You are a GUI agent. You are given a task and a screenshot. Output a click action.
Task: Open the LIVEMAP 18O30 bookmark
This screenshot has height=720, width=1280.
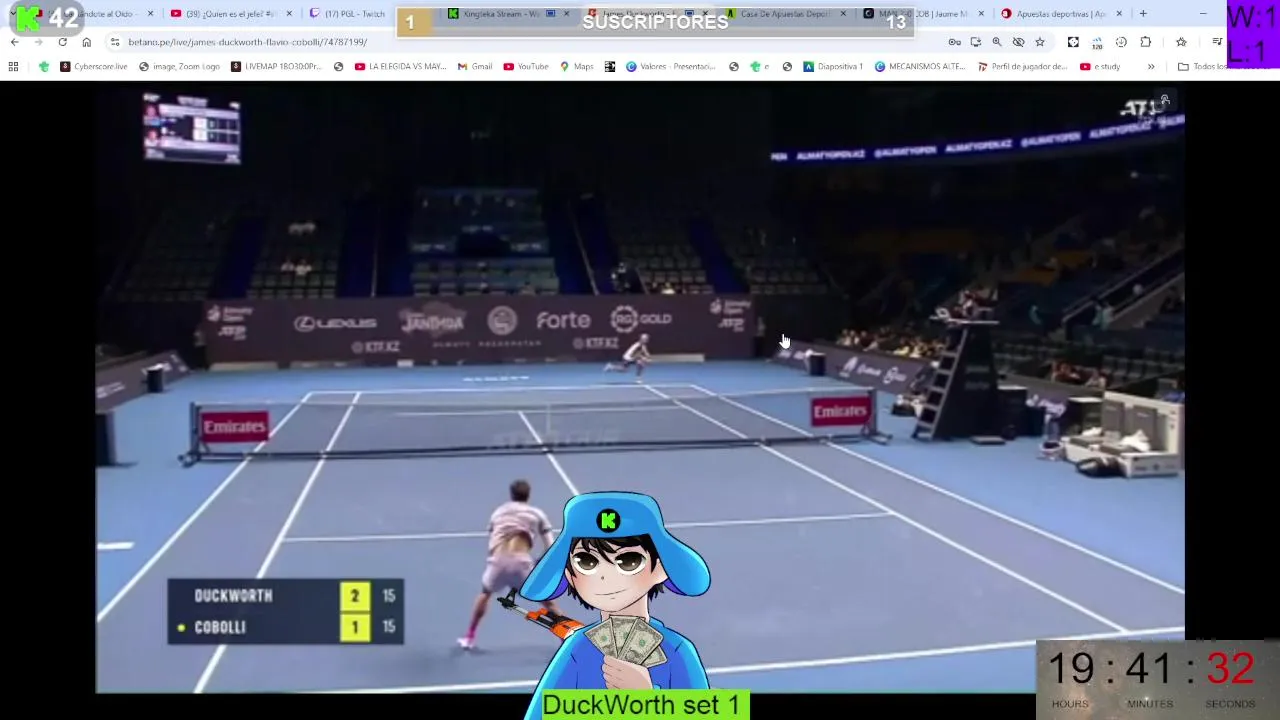point(276,67)
